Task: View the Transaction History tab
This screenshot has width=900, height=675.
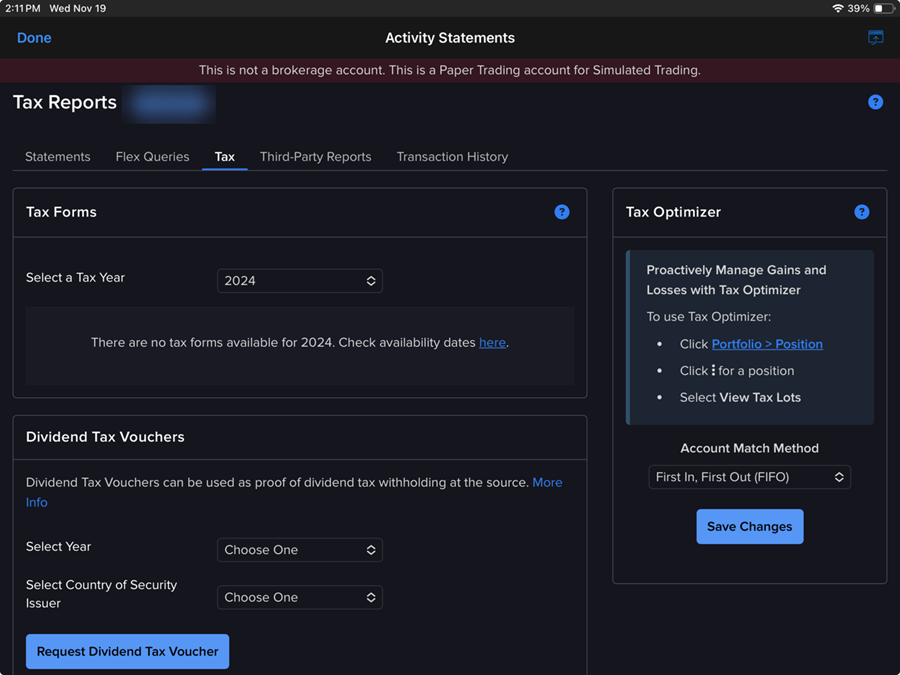Action: pos(452,157)
